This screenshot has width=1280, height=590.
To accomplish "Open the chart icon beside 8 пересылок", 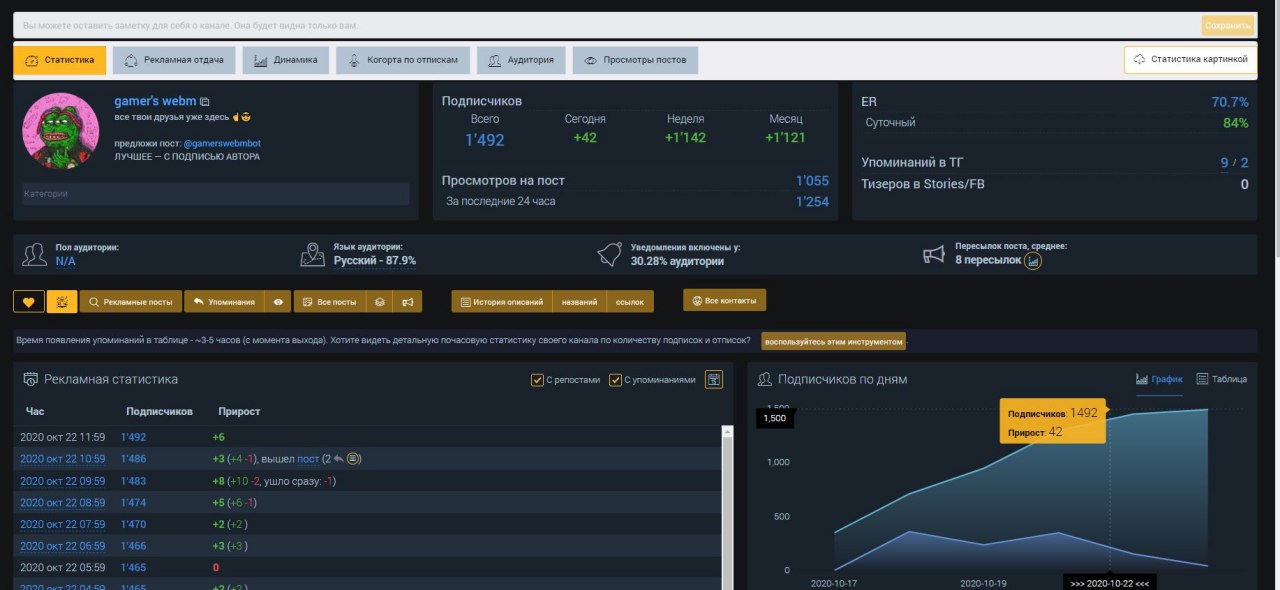I will [1034, 260].
